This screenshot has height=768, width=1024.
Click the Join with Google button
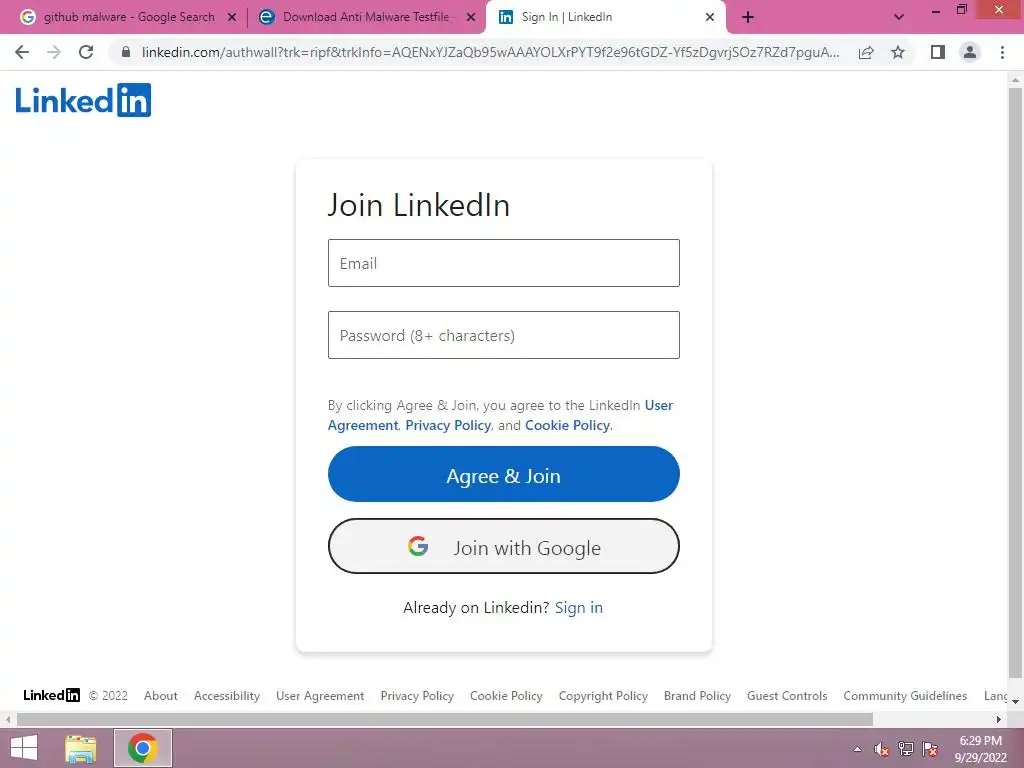(x=504, y=547)
